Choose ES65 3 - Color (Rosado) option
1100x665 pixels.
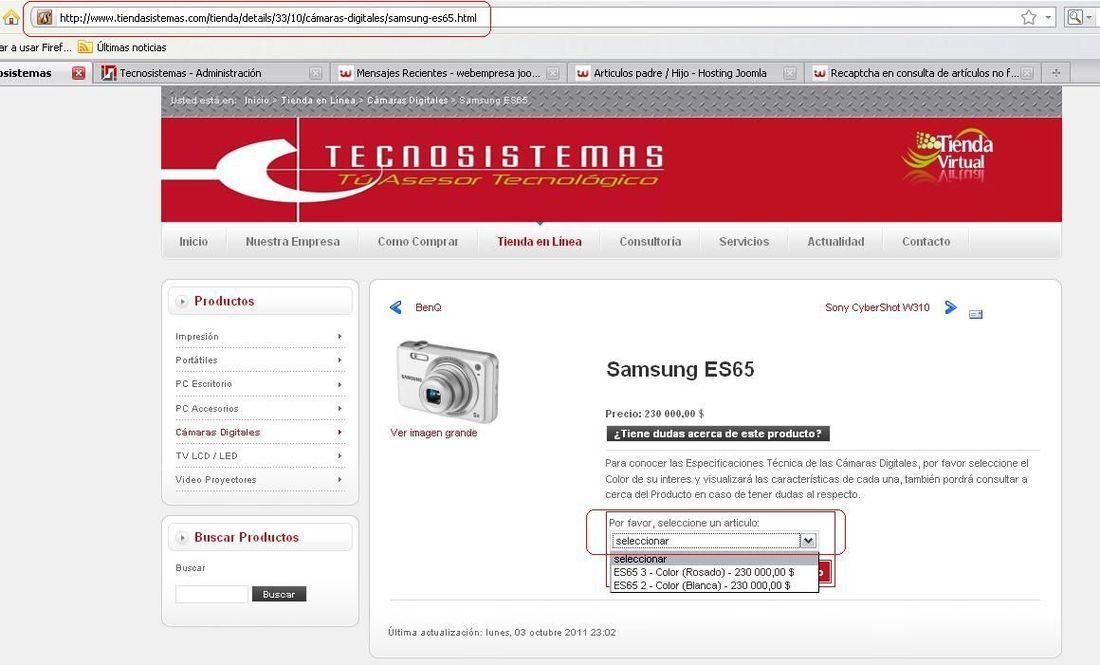tap(704, 572)
